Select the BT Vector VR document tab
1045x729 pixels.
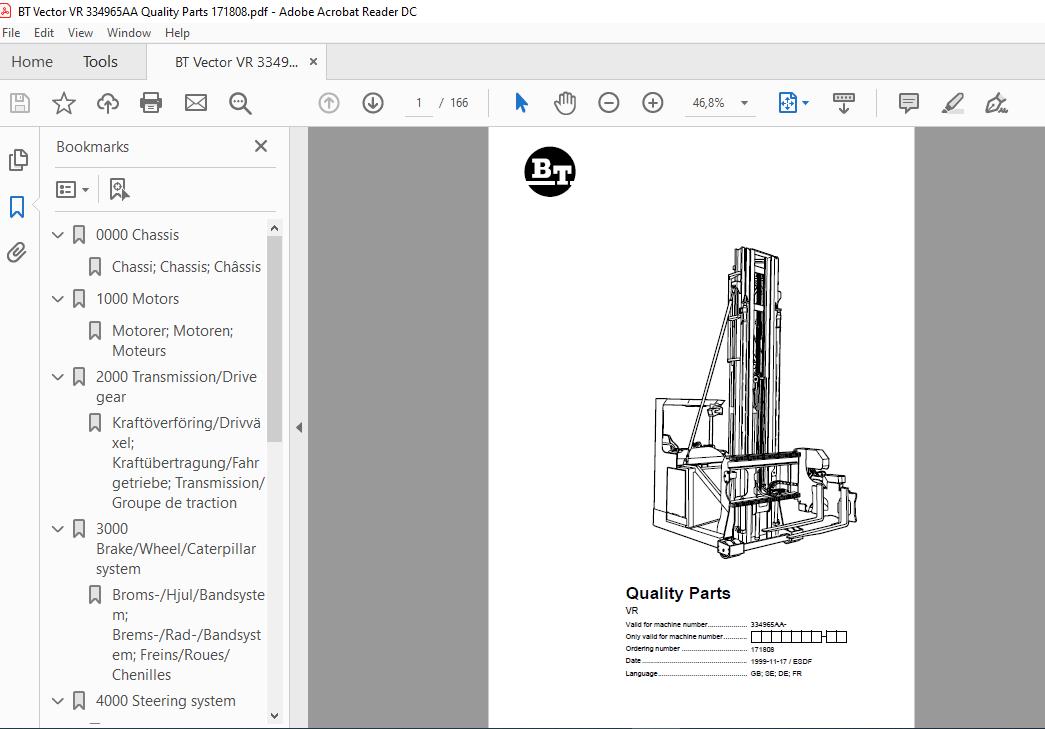tap(237, 62)
